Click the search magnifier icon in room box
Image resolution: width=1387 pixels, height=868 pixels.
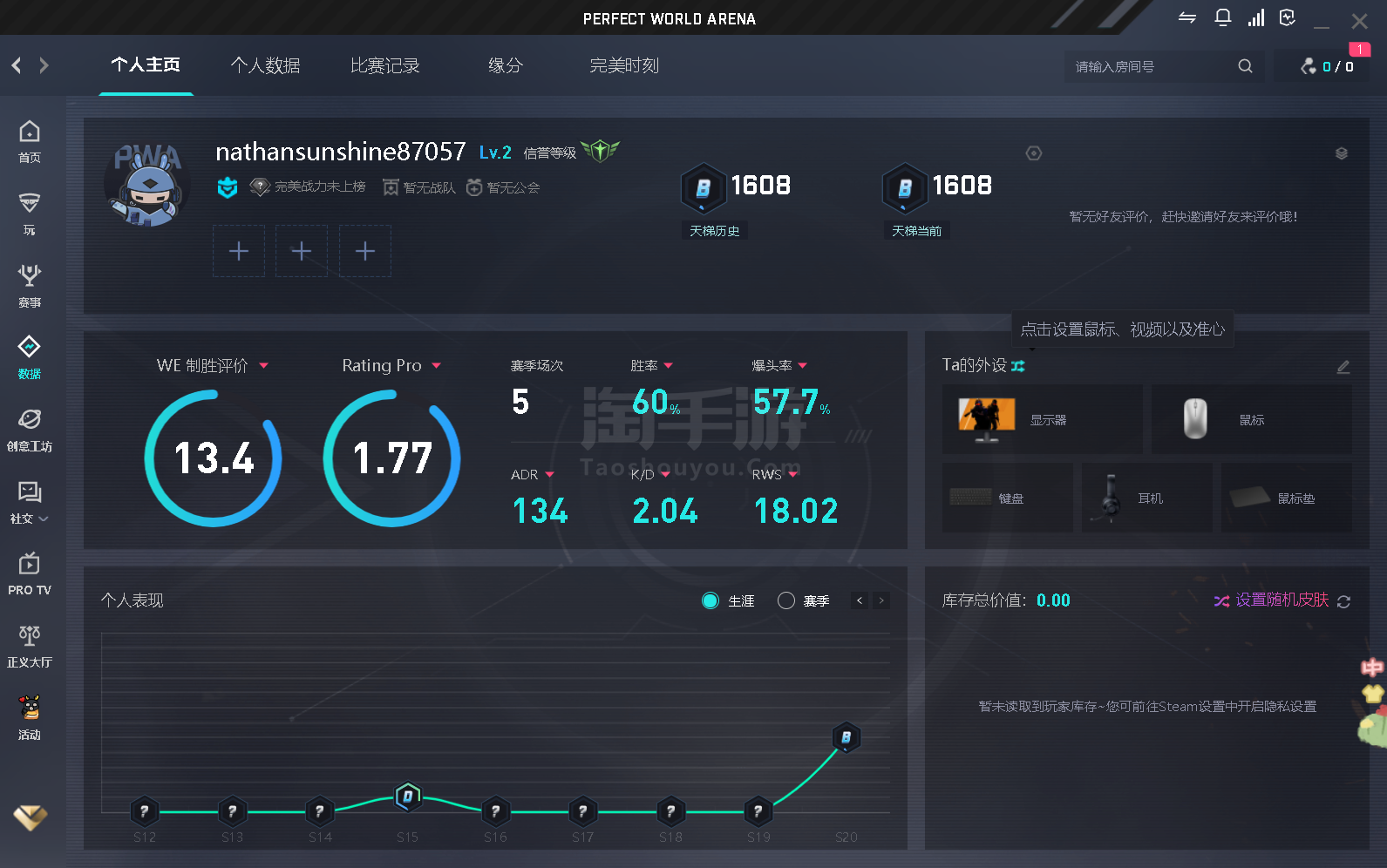pos(1245,66)
